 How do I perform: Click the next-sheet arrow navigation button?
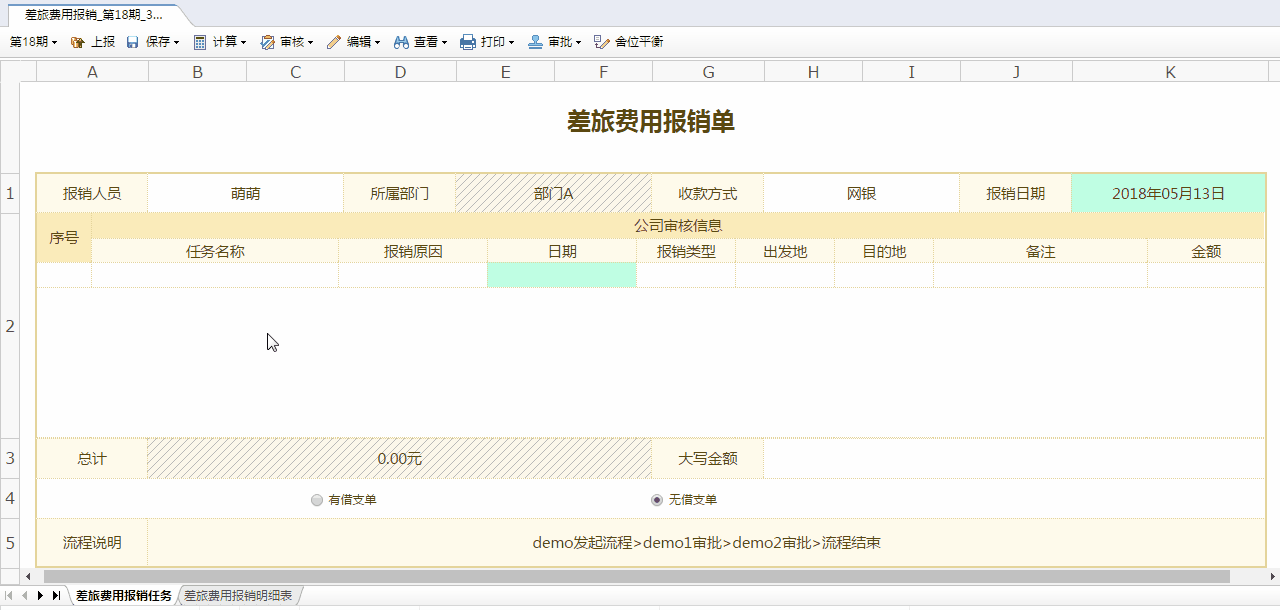38,594
